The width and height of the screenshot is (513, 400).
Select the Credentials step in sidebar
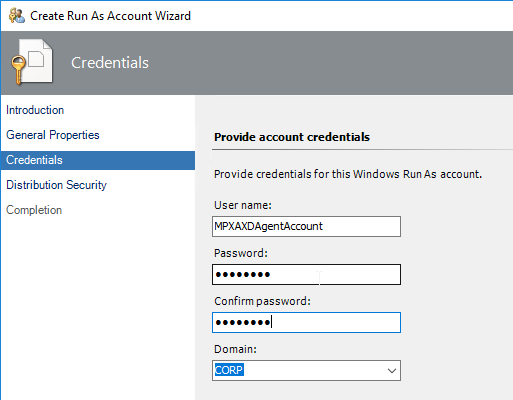98,160
